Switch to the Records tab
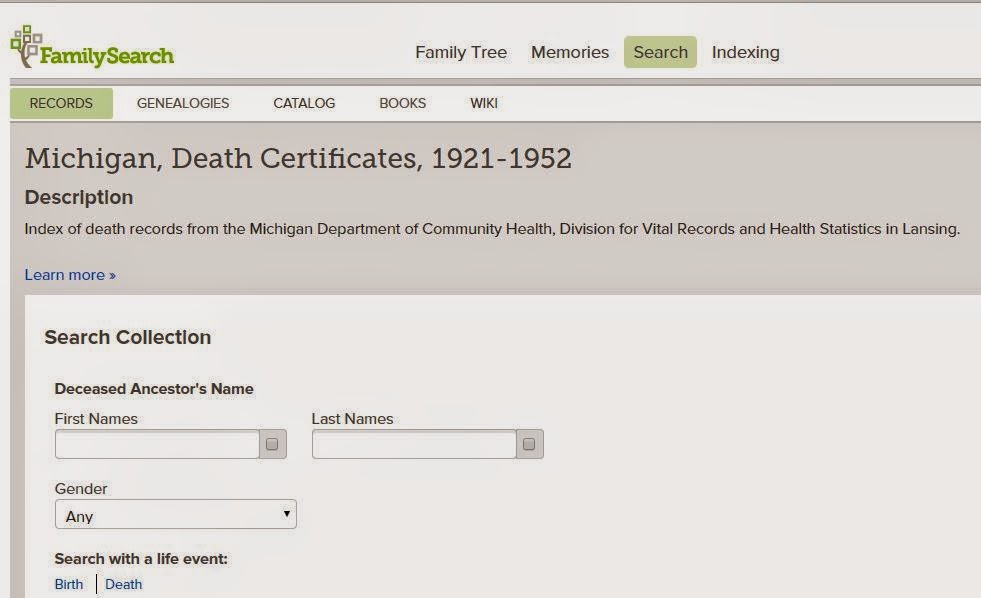Screen dimensions: 981x598 point(61,103)
